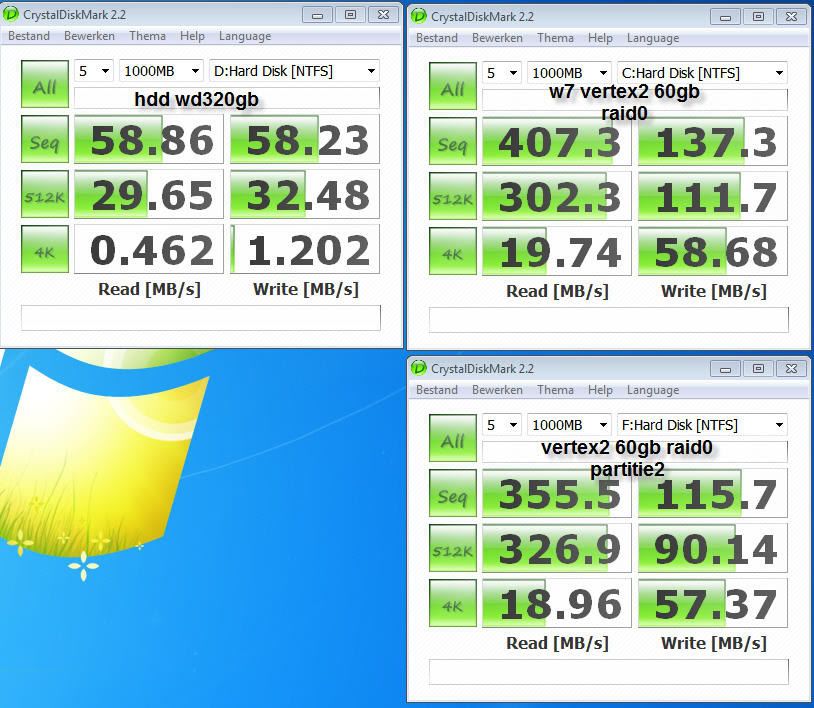Click the 512K read value 302.3

[557, 196]
